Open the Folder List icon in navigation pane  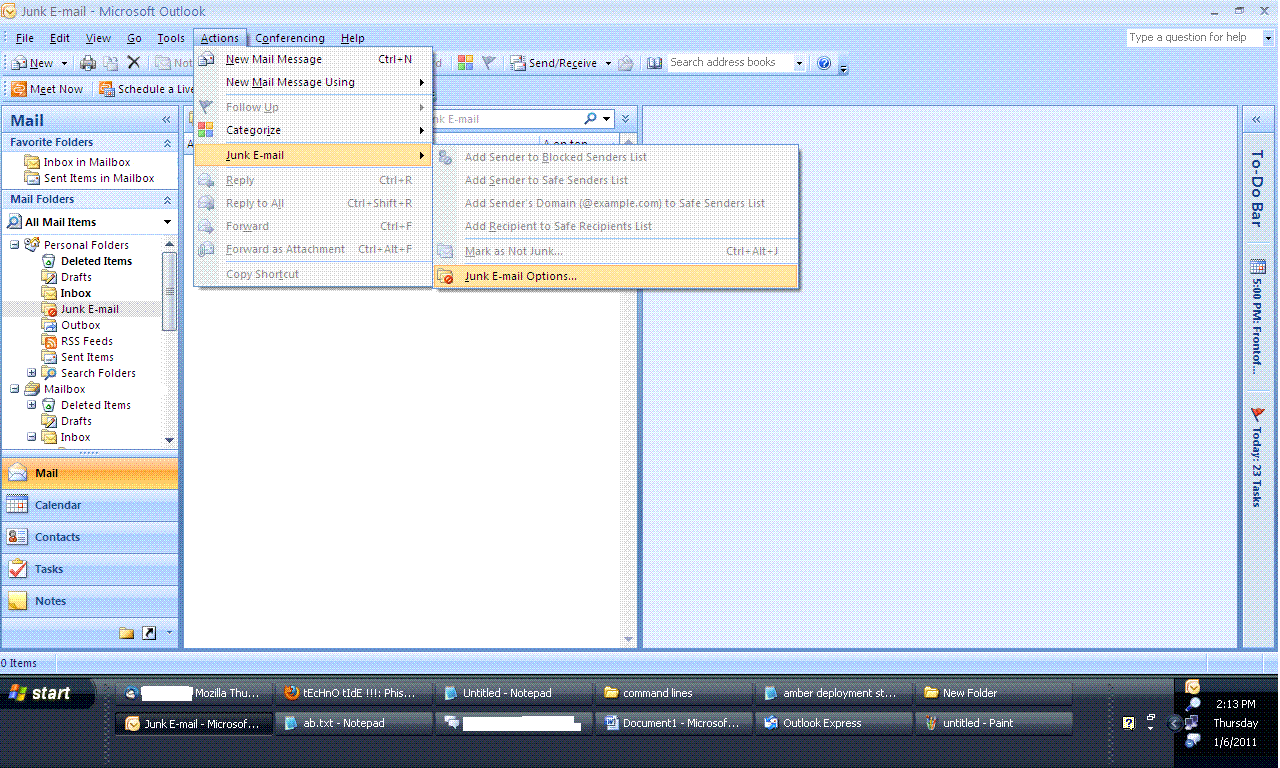(x=126, y=633)
